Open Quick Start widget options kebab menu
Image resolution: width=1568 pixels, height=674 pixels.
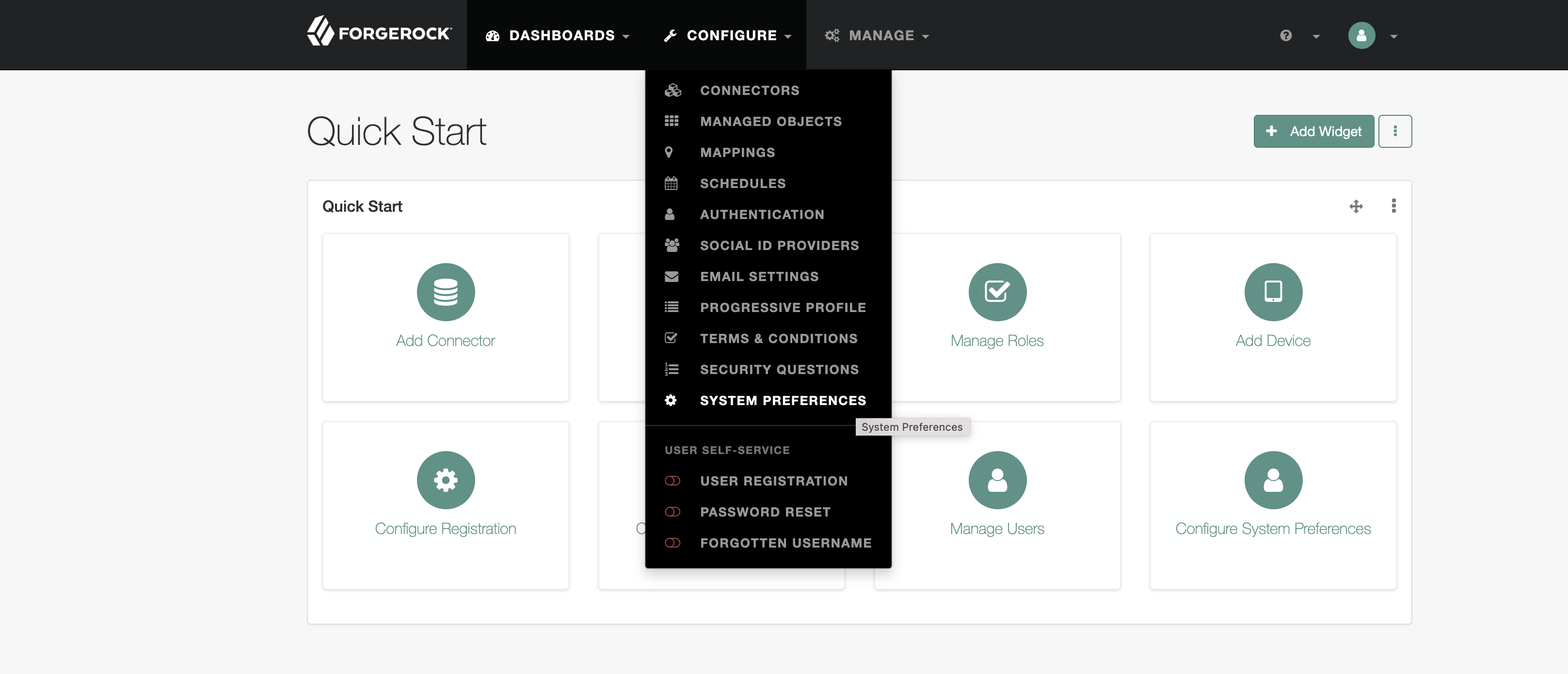(x=1393, y=206)
